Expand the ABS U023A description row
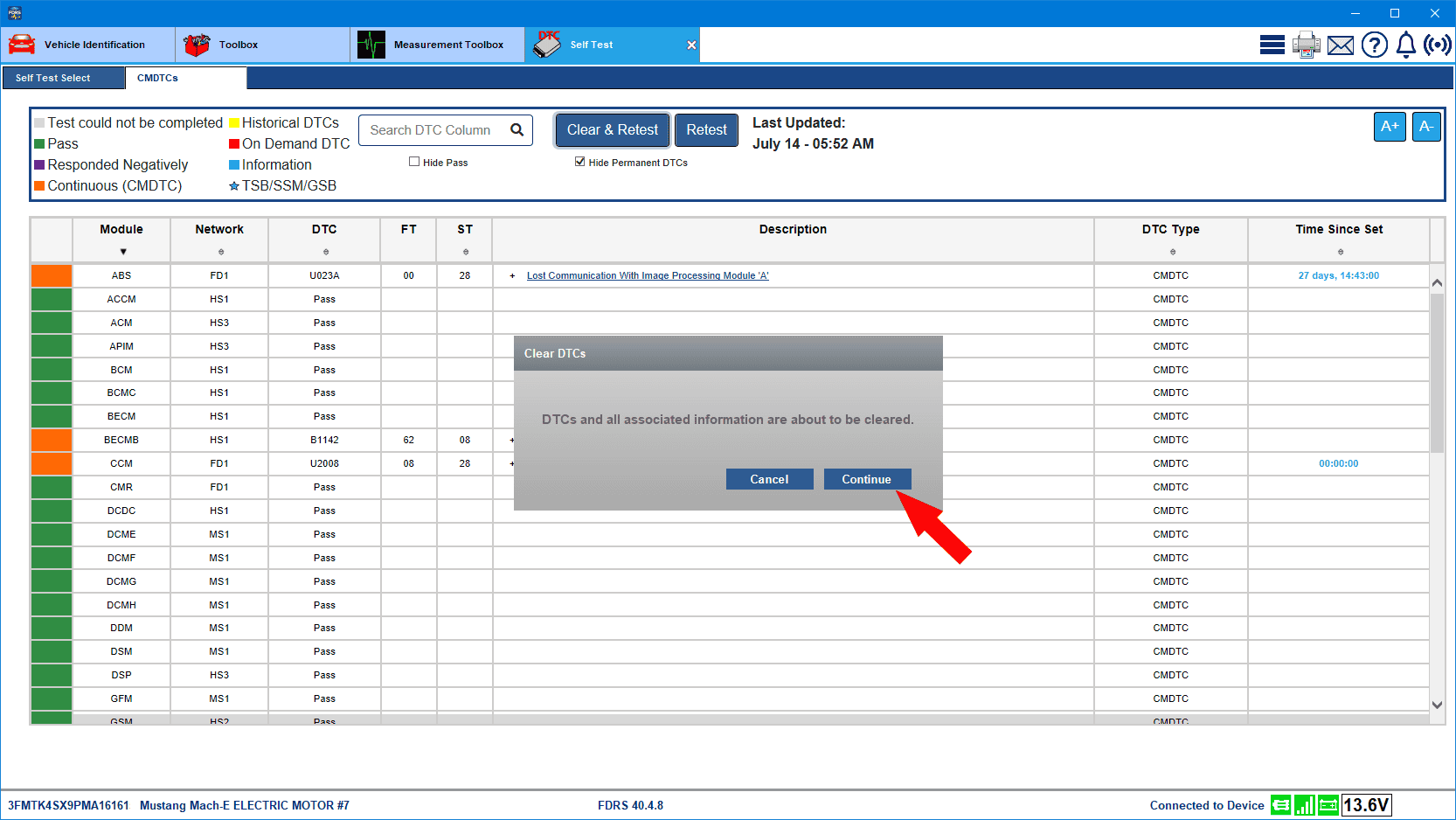1456x820 pixels. [512, 275]
